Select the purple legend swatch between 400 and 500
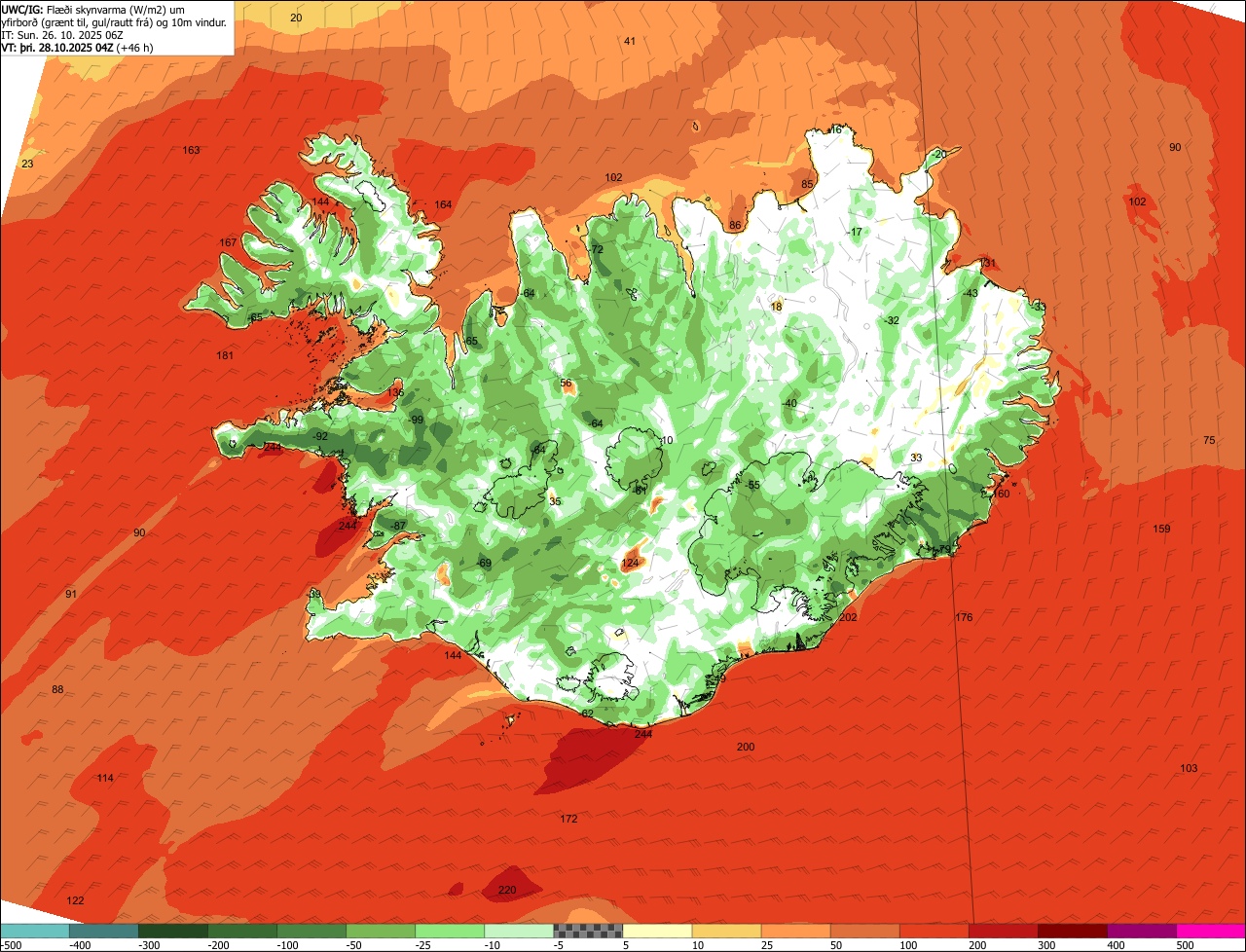Image resolution: width=1246 pixels, height=952 pixels. (x=1142, y=932)
